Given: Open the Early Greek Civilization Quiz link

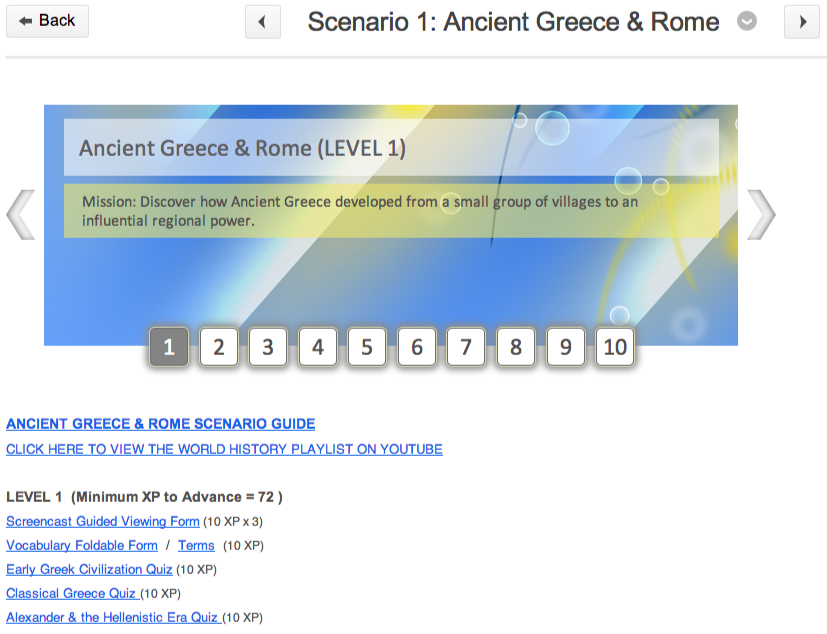Looking at the screenshot, I should click(x=89, y=570).
